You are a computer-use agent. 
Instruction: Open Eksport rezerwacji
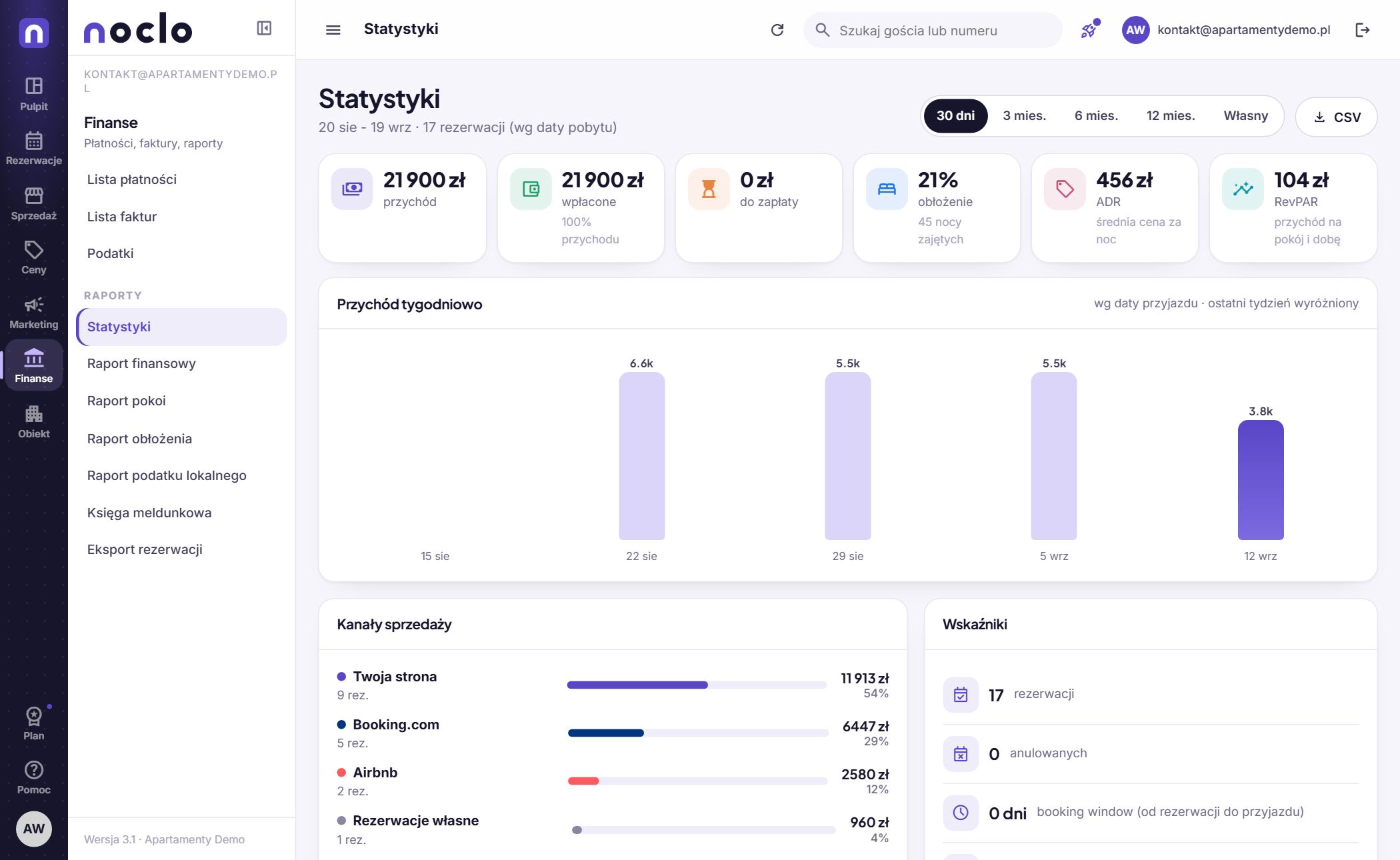181,549
